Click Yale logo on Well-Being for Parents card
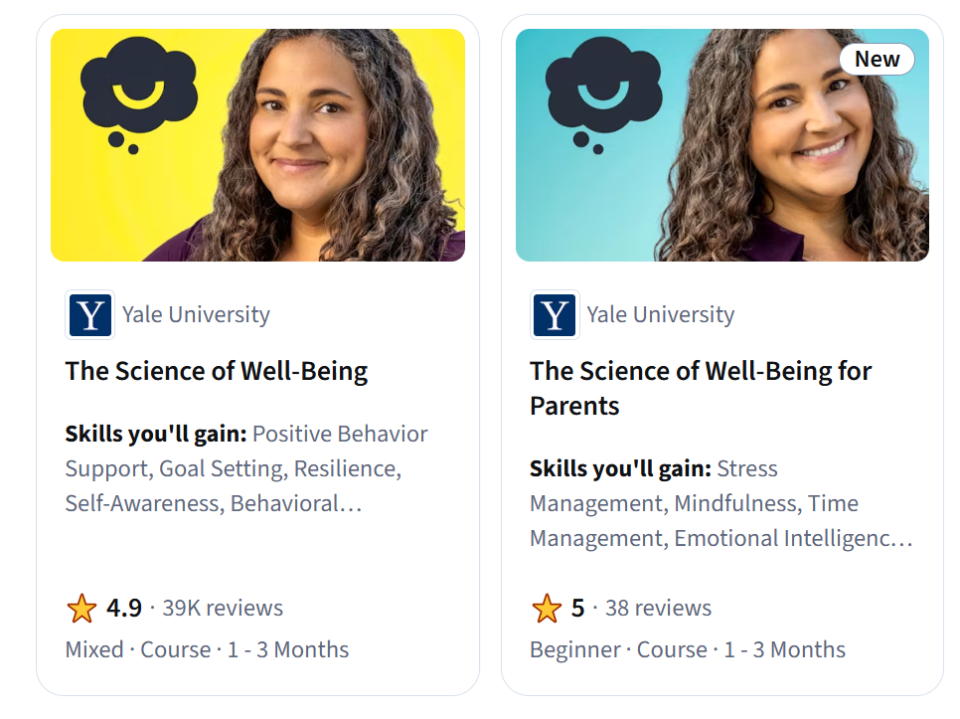This screenshot has height=719, width=960. (x=555, y=315)
